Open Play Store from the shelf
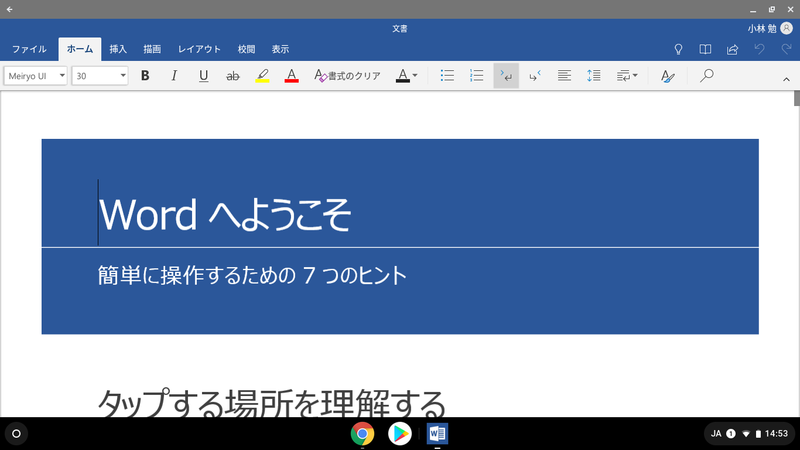Screen dimensions: 800x450 (x=400, y=434)
